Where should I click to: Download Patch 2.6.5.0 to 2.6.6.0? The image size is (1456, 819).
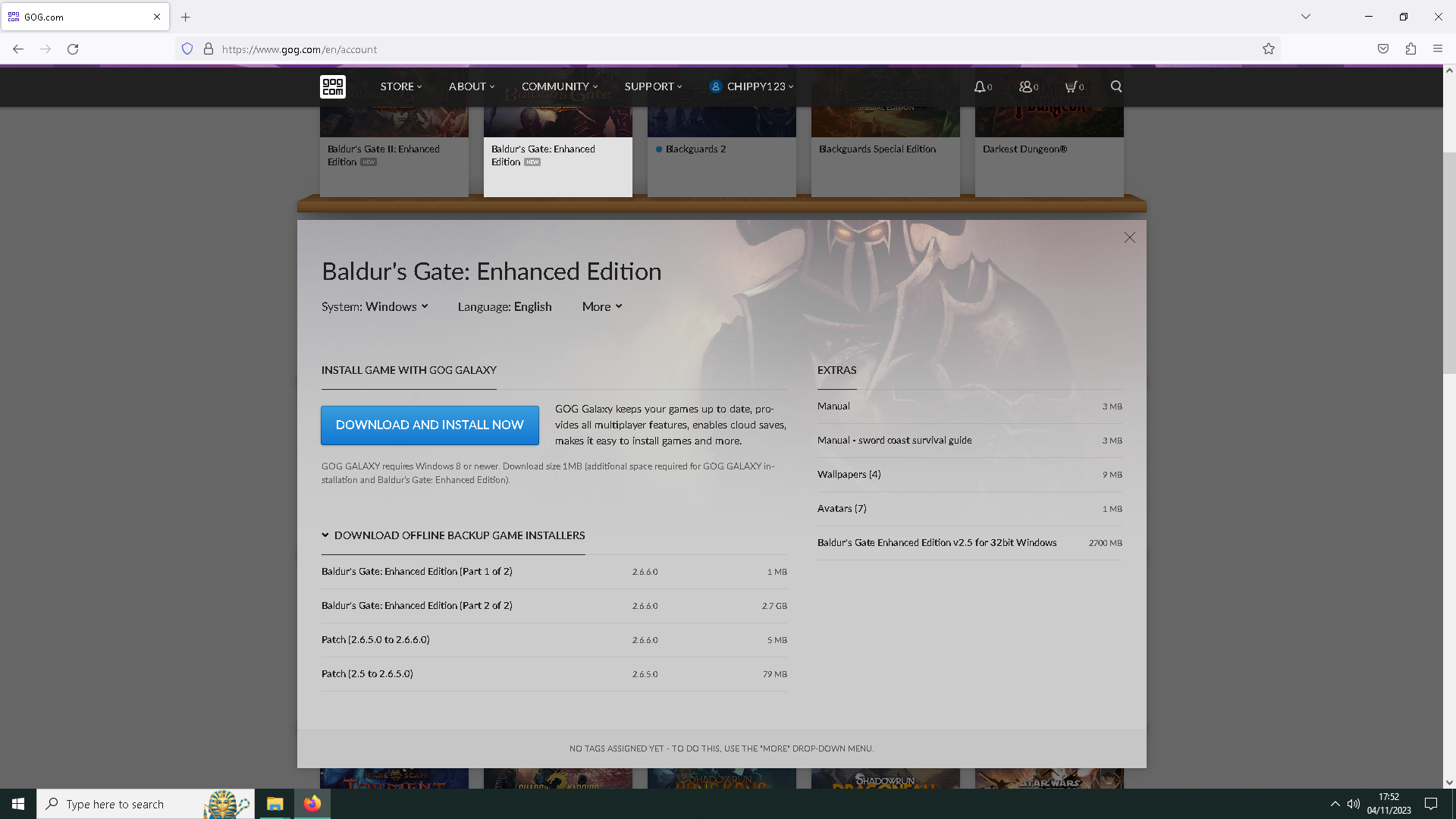click(554, 640)
